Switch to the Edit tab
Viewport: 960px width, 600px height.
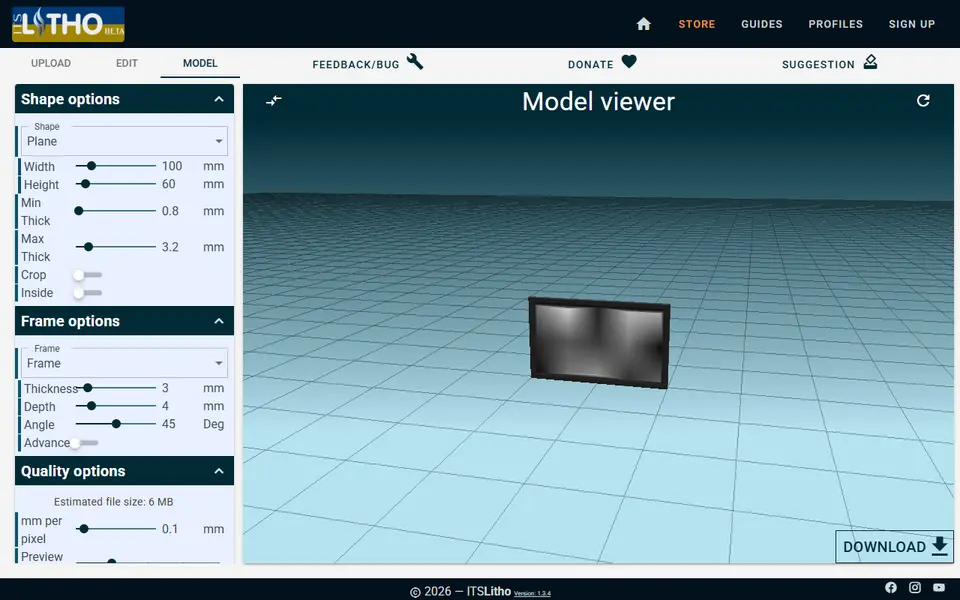click(127, 63)
